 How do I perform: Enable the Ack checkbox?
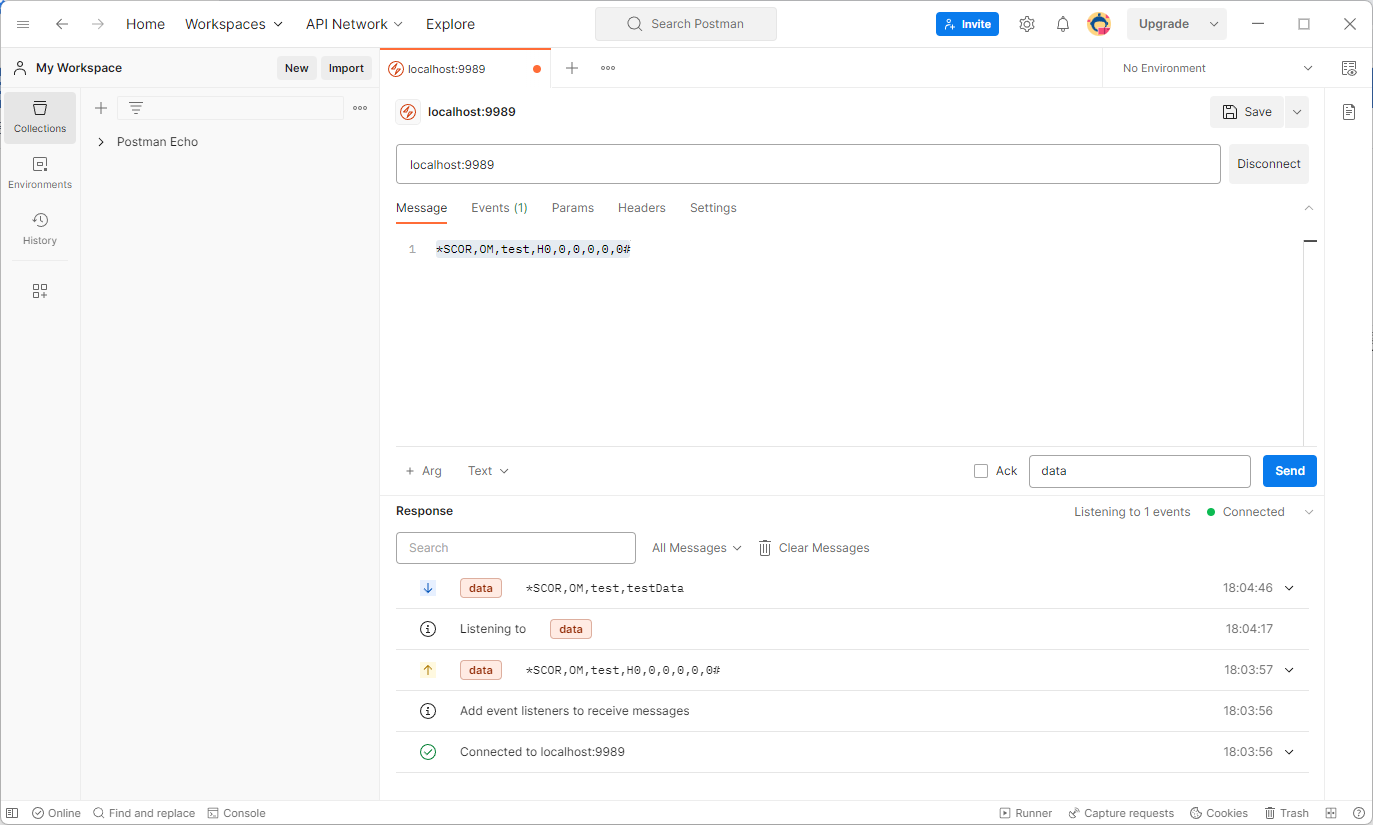click(x=981, y=471)
